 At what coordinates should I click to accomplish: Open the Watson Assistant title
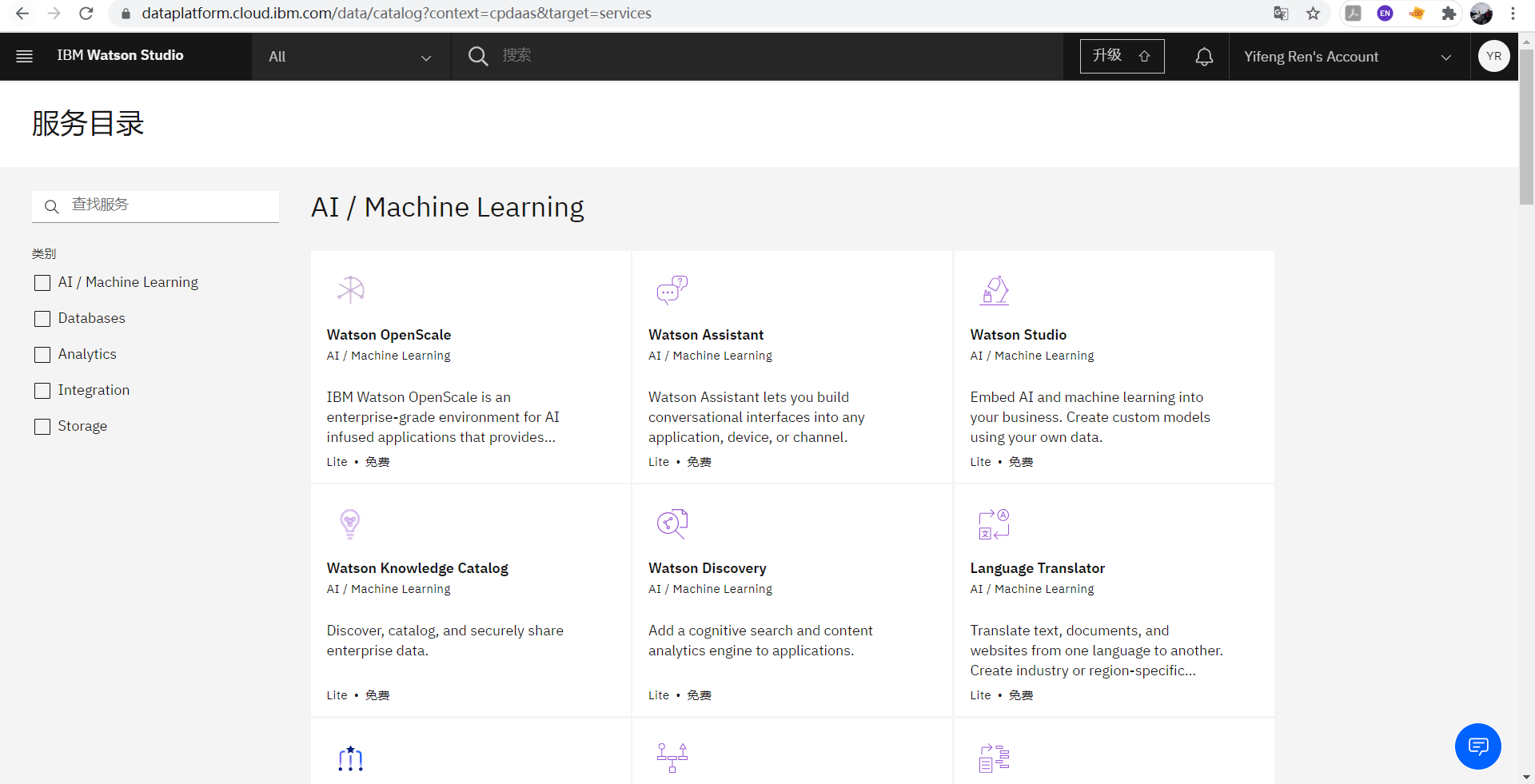[706, 335]
